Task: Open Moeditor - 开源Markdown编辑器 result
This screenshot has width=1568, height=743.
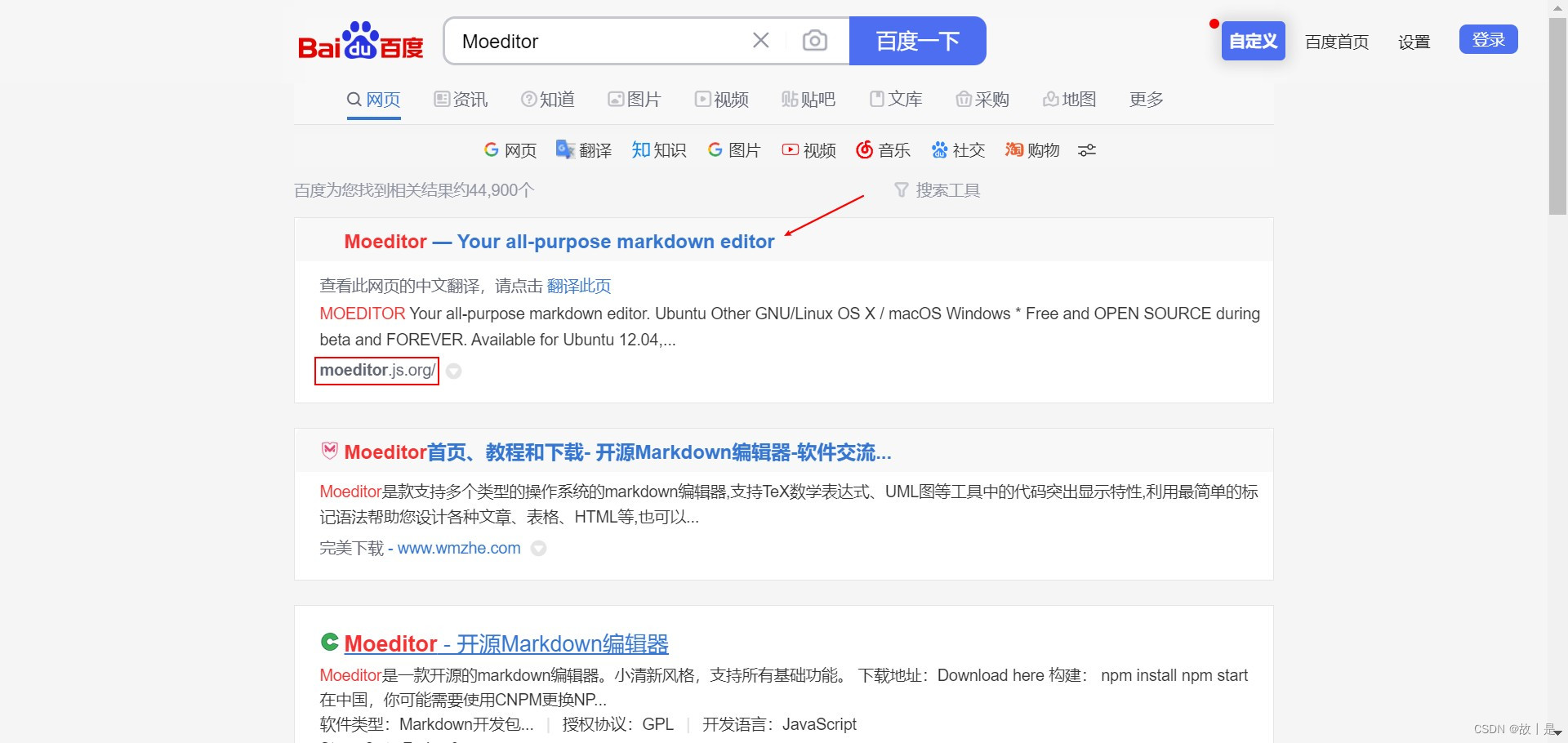Action: 506,644
